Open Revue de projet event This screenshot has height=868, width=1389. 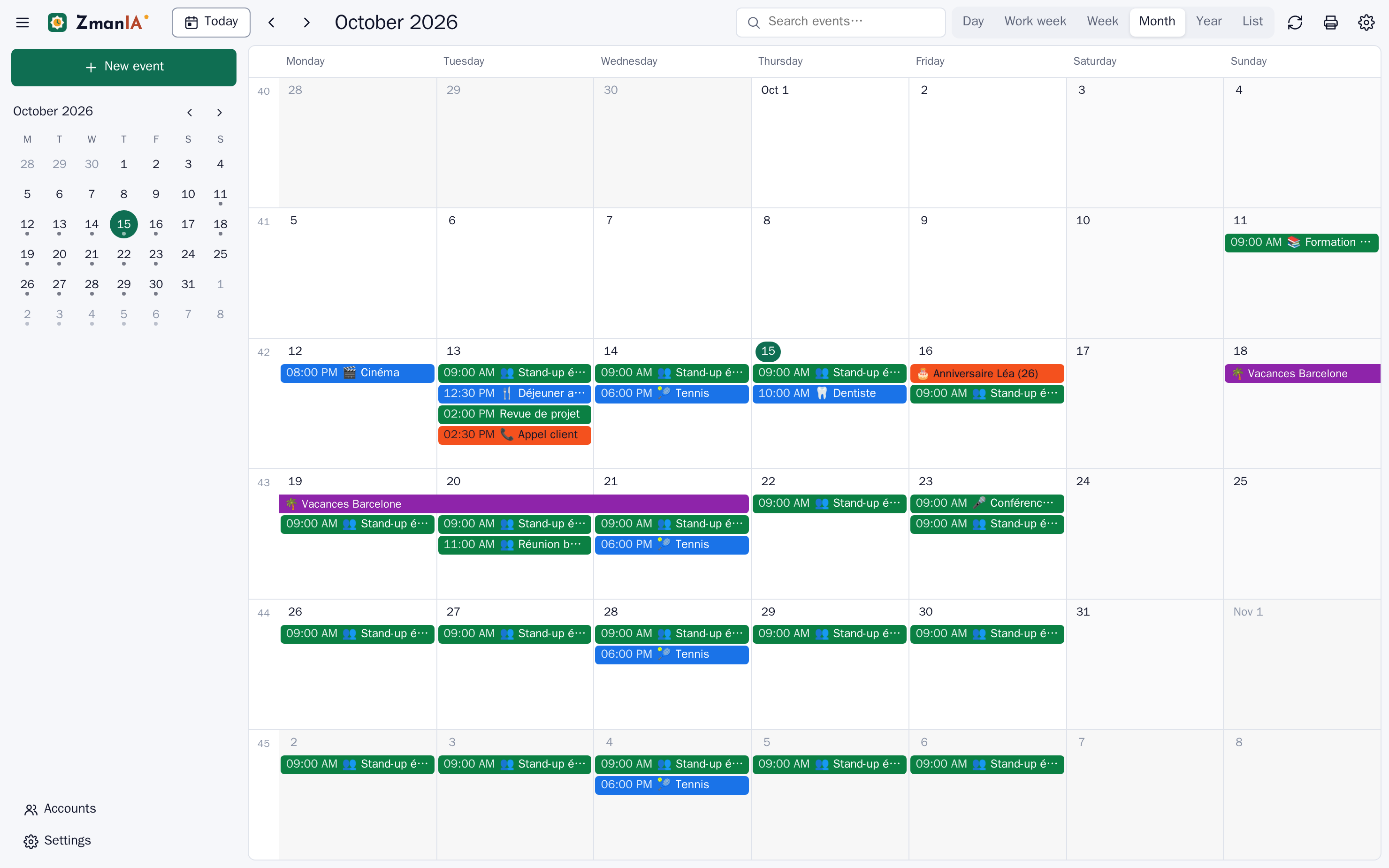pos(514,414)
